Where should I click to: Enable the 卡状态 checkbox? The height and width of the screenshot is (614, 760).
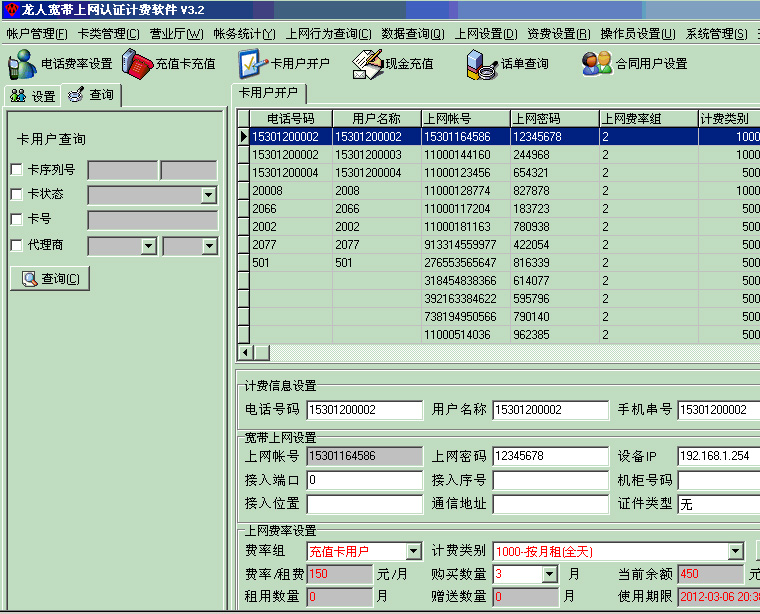click(16, 194)
